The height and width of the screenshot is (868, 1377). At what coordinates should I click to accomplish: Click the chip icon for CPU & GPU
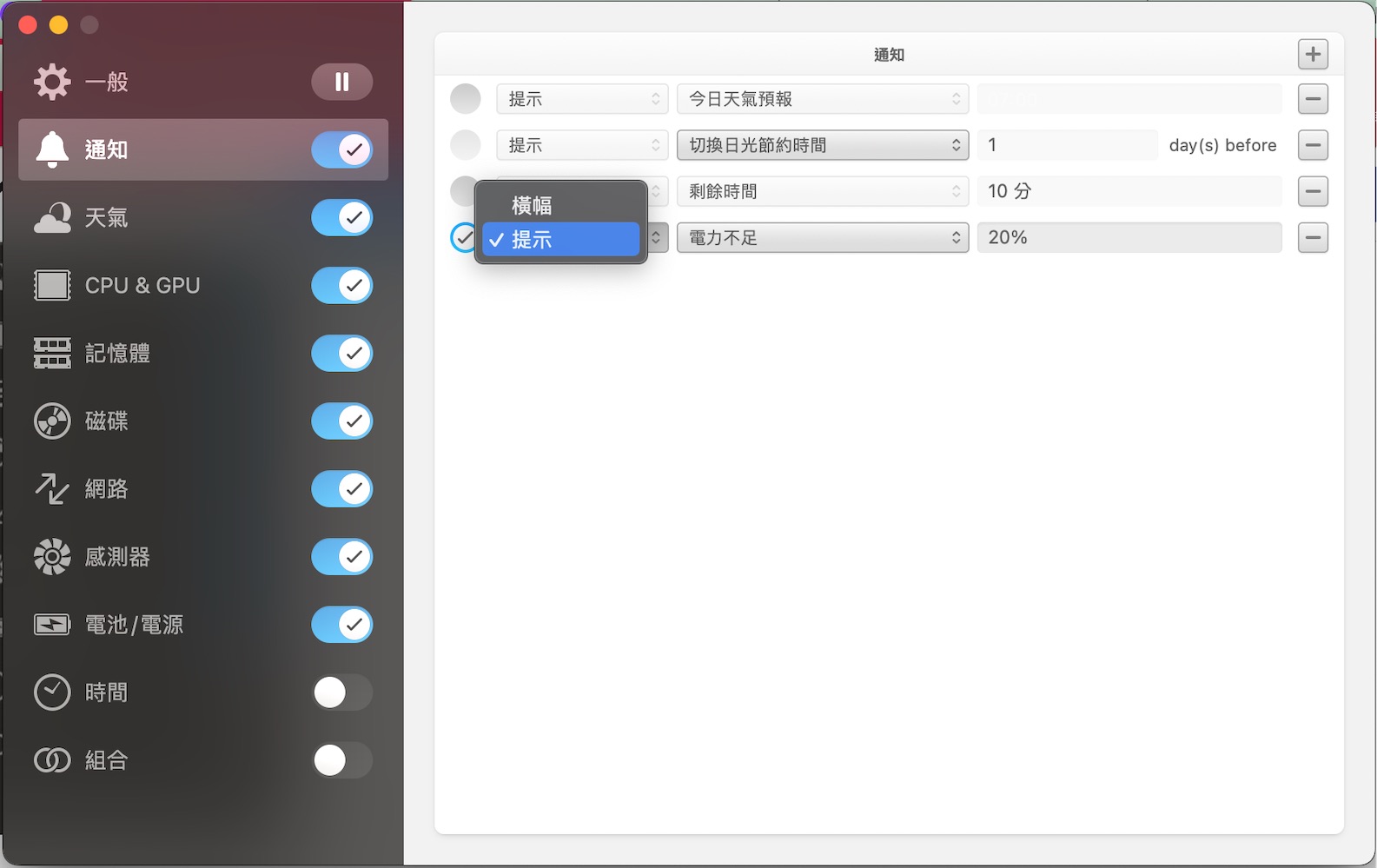point(52,285)
